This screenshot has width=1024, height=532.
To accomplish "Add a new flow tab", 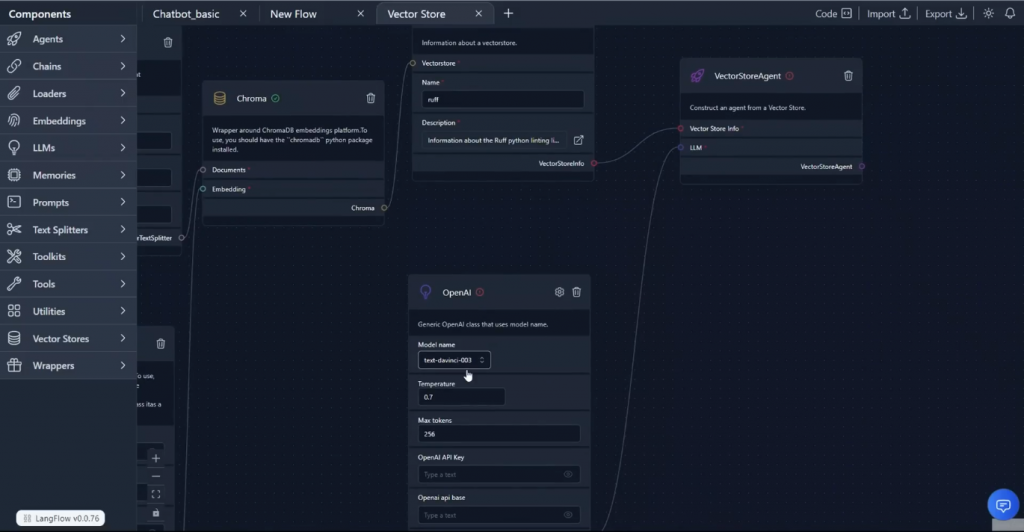I will click(508, 14).
